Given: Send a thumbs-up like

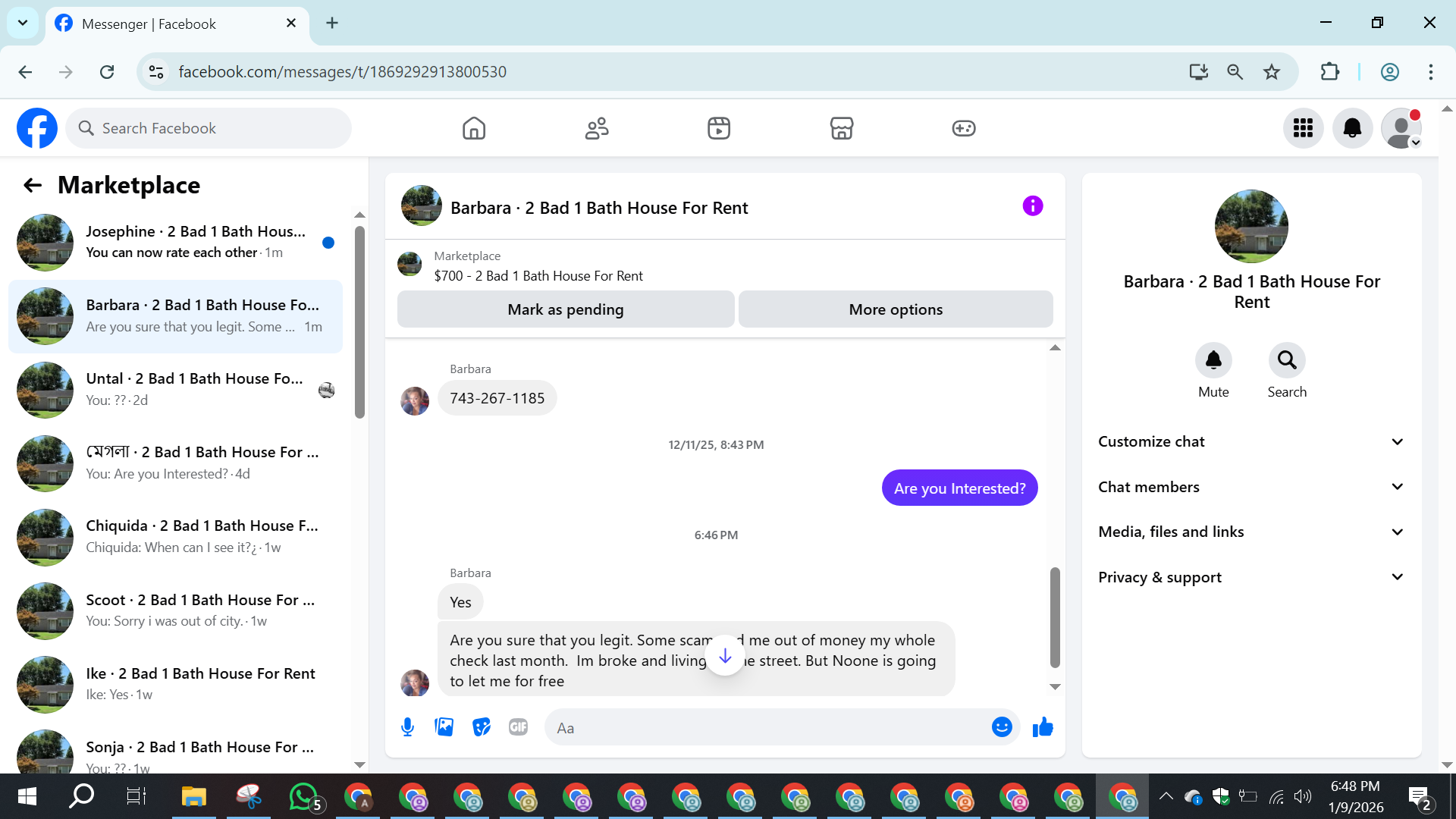Looking at the screenshot, I should point(1043,728).
